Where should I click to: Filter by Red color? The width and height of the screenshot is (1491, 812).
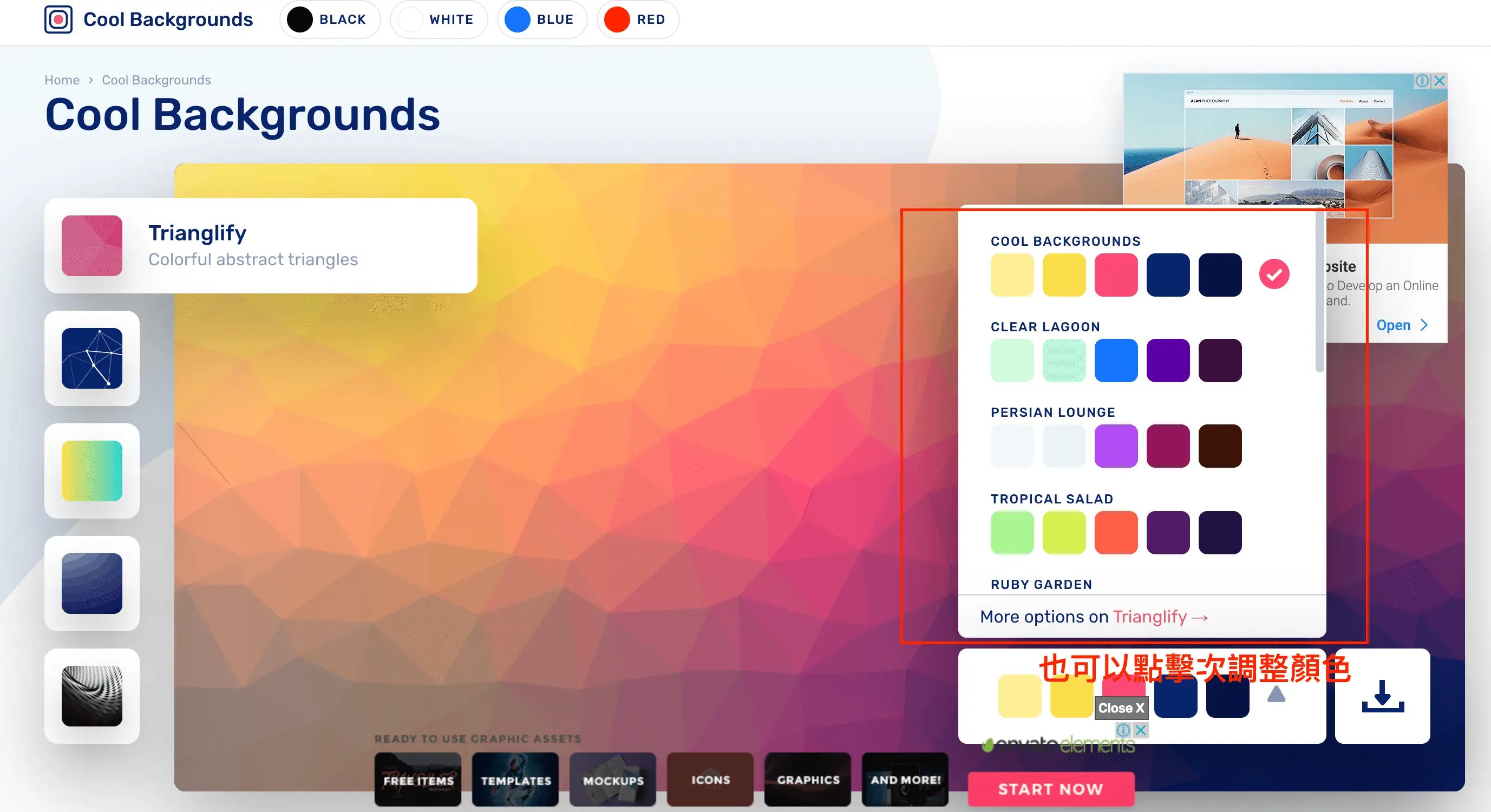[x=638, y=19]
